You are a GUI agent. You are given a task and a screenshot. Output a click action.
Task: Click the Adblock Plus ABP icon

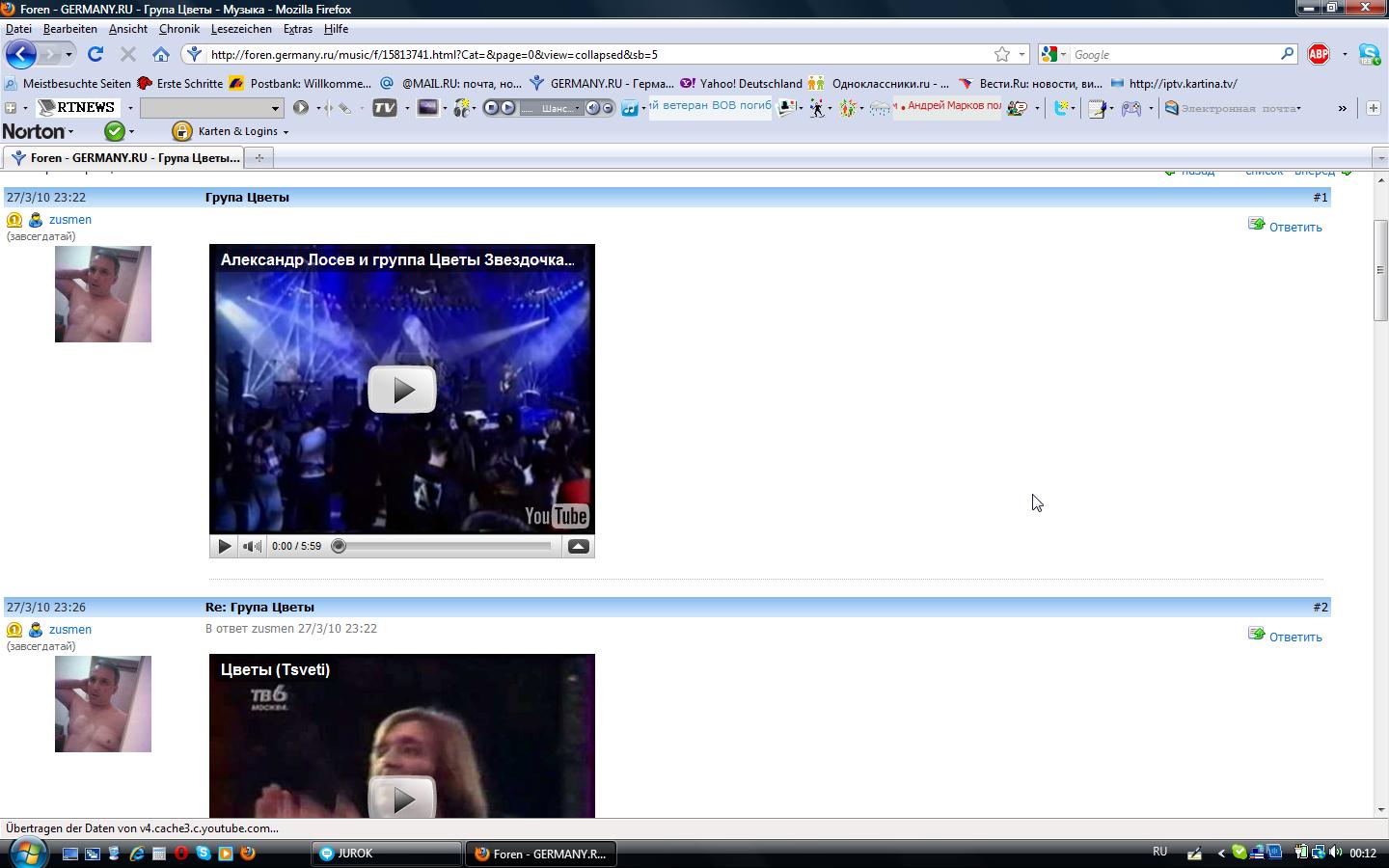[x=1319, y=54]
